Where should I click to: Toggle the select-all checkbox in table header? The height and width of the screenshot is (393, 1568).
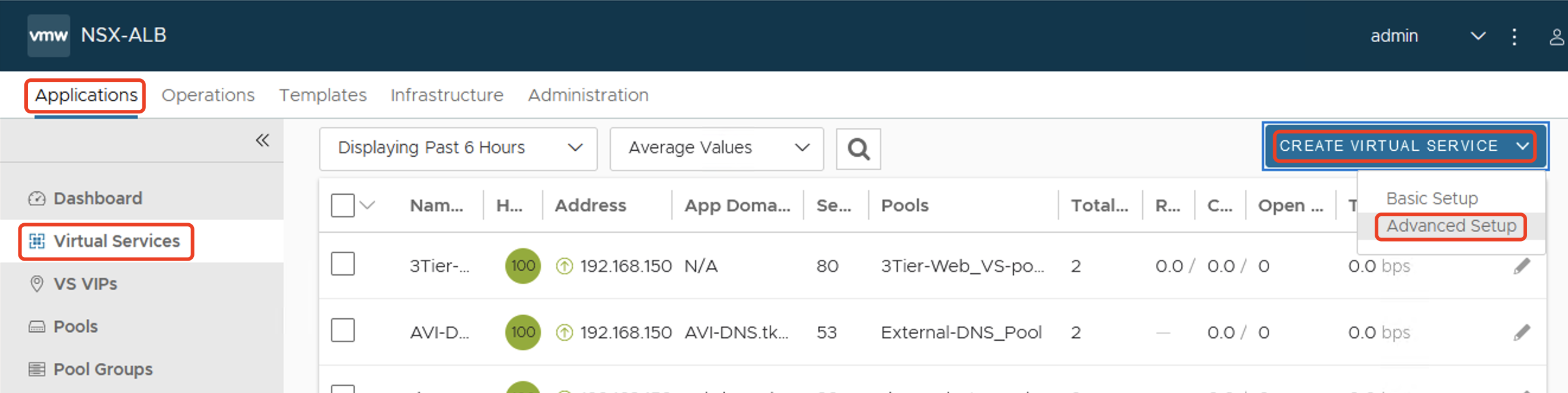tap(343, 205)
